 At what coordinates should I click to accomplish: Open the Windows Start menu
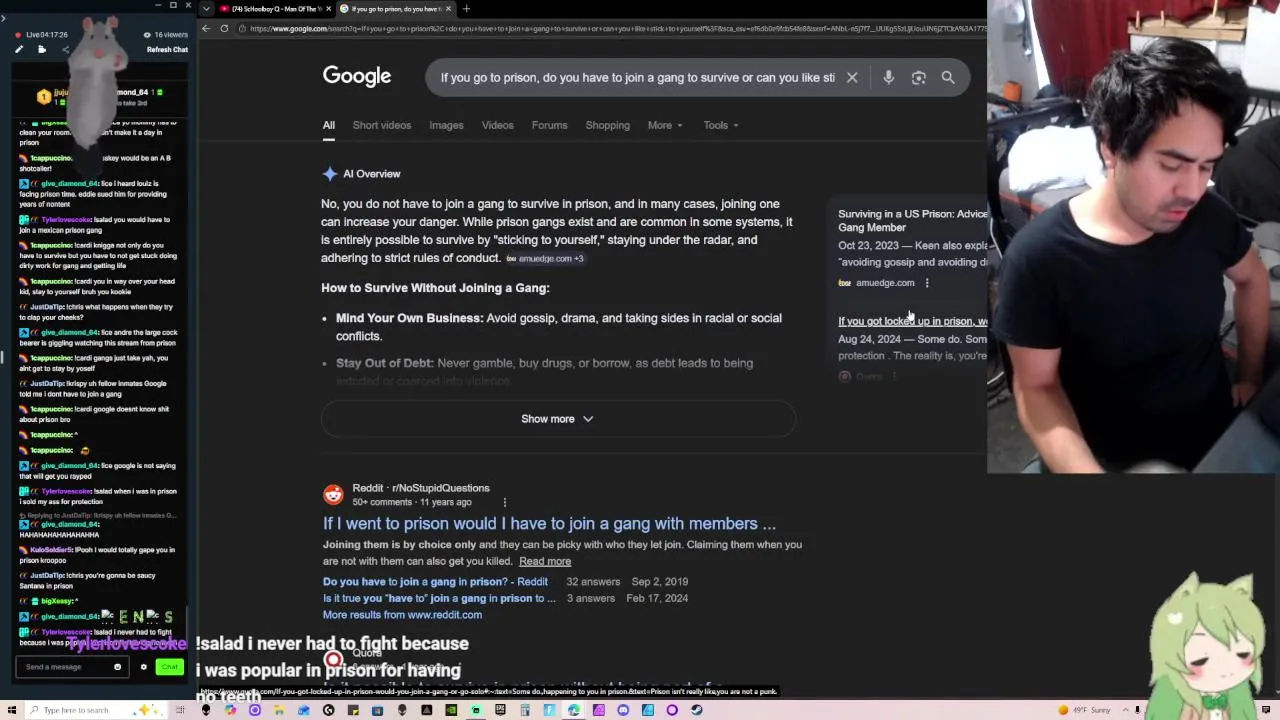tap(11, 710)
